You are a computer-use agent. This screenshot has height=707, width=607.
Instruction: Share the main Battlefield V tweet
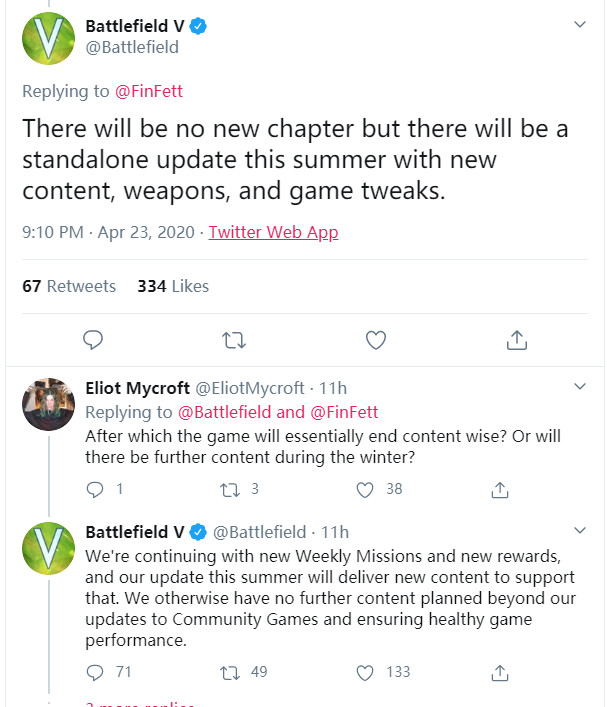click(x=516, y=340)
